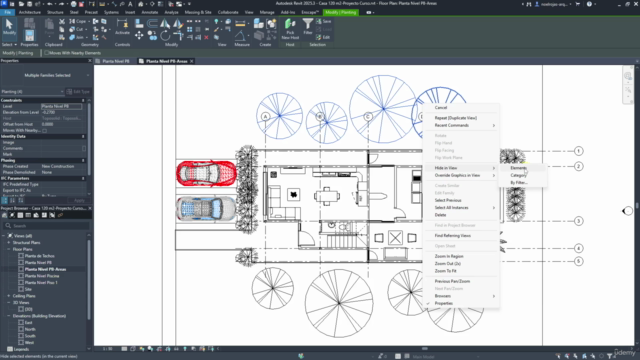Click the Text tool icon in quick access

tap(130, 4)
